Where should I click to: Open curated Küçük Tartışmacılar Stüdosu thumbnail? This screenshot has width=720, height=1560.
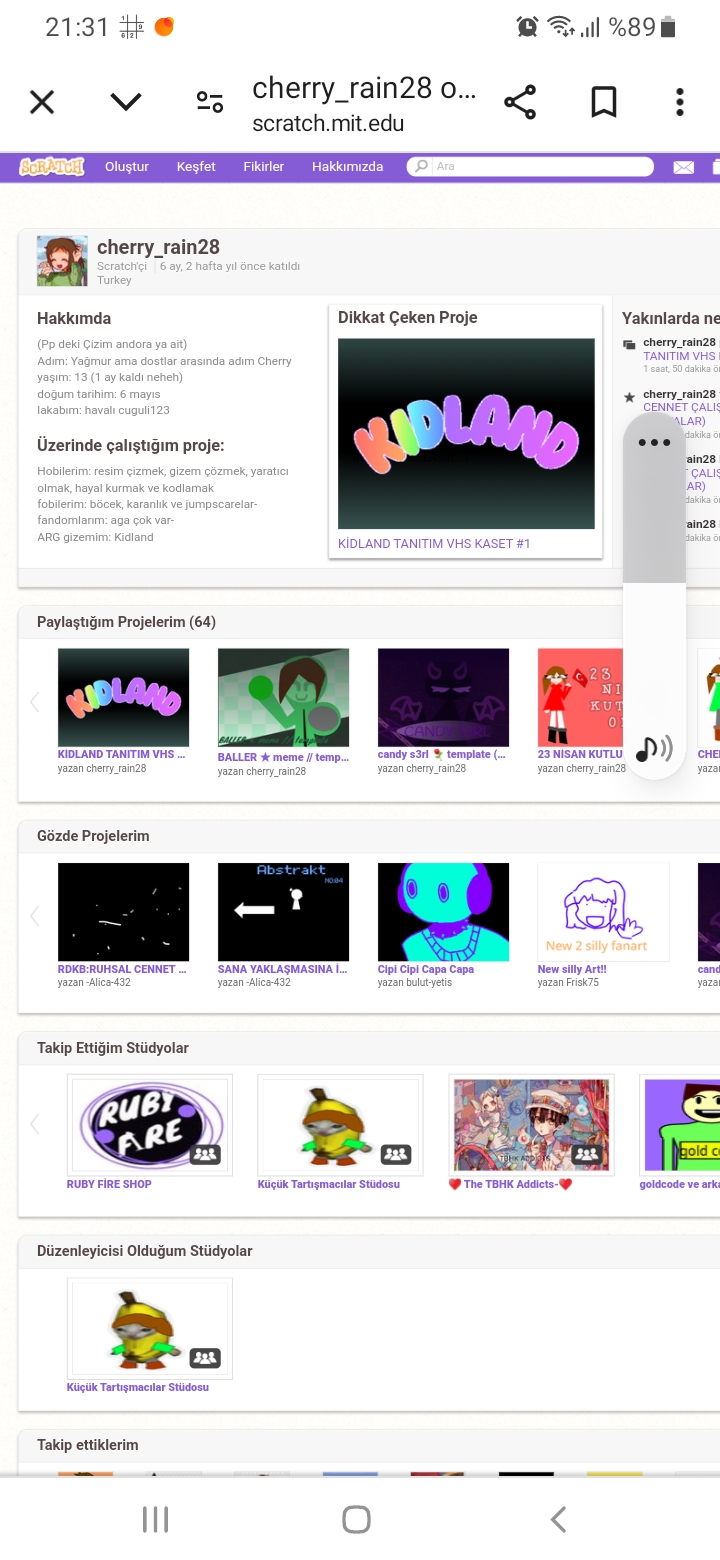tap(149, 1328)
